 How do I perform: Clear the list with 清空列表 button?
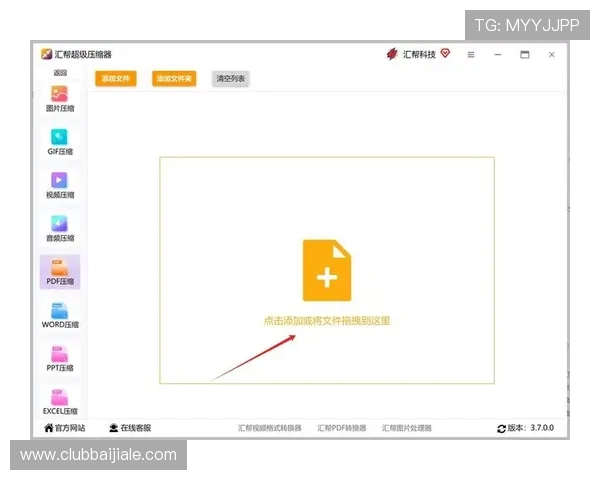(230, 78)
